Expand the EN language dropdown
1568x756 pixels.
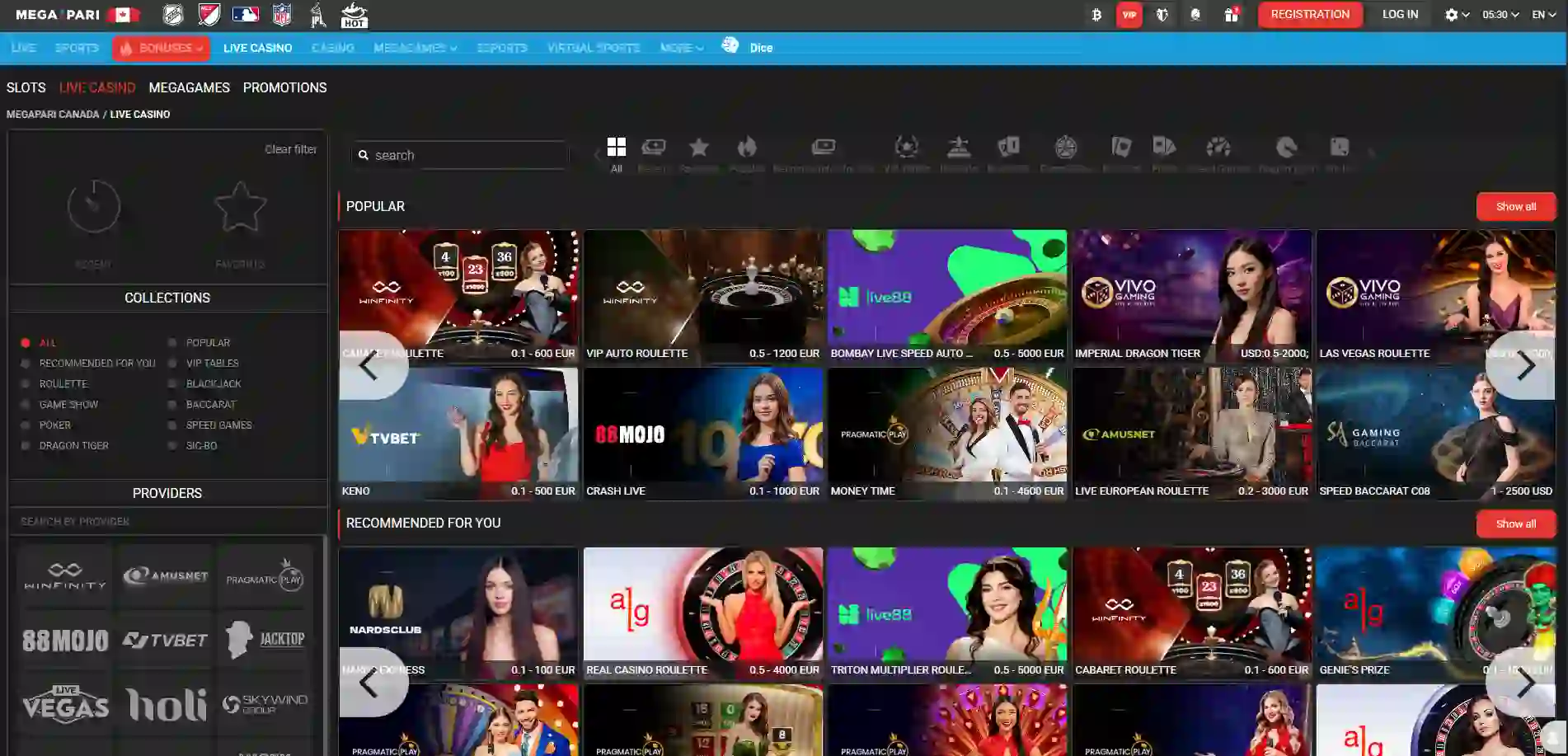click(x=1543, y=14)
